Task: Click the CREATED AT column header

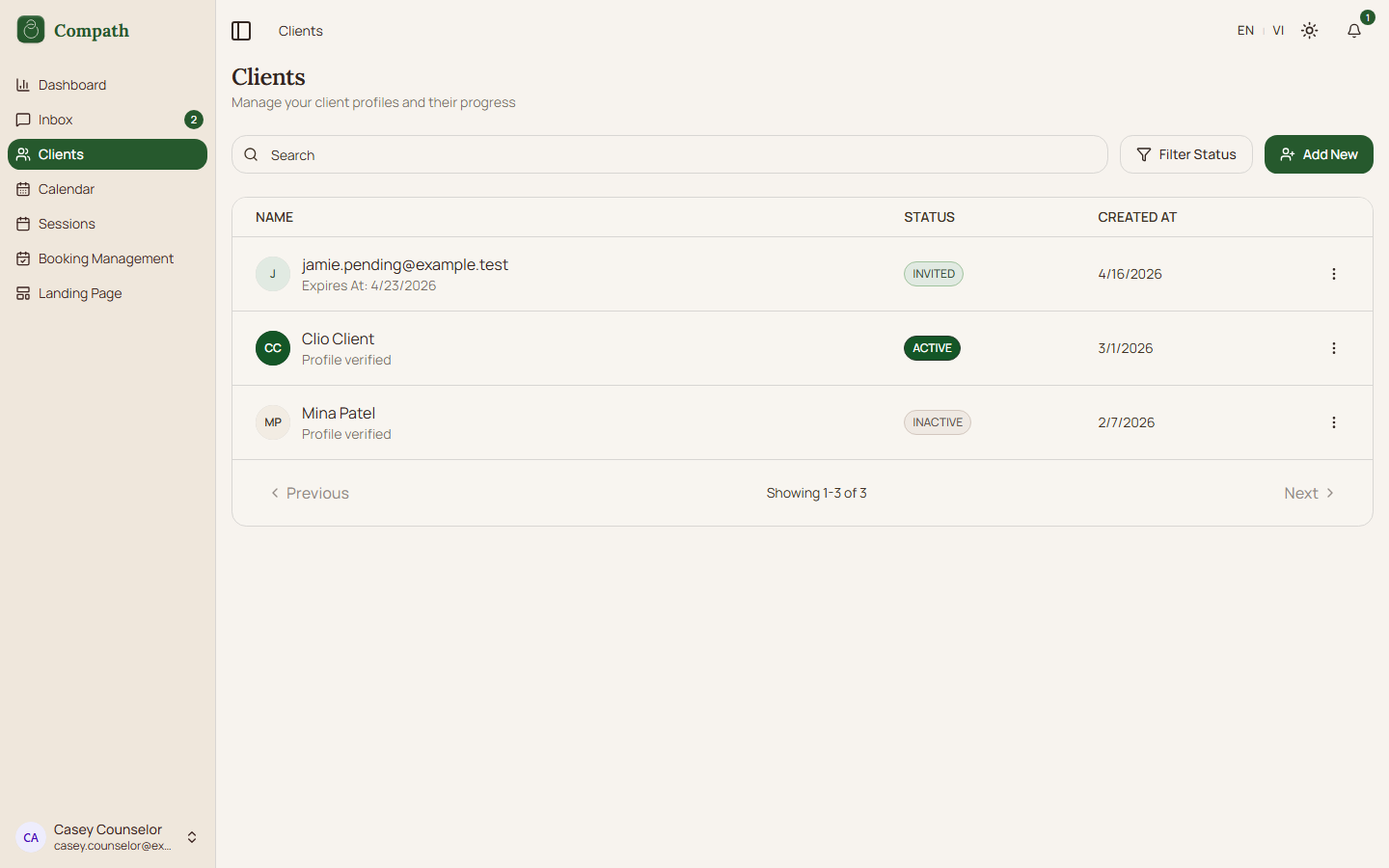Action: pos(1137,217)
